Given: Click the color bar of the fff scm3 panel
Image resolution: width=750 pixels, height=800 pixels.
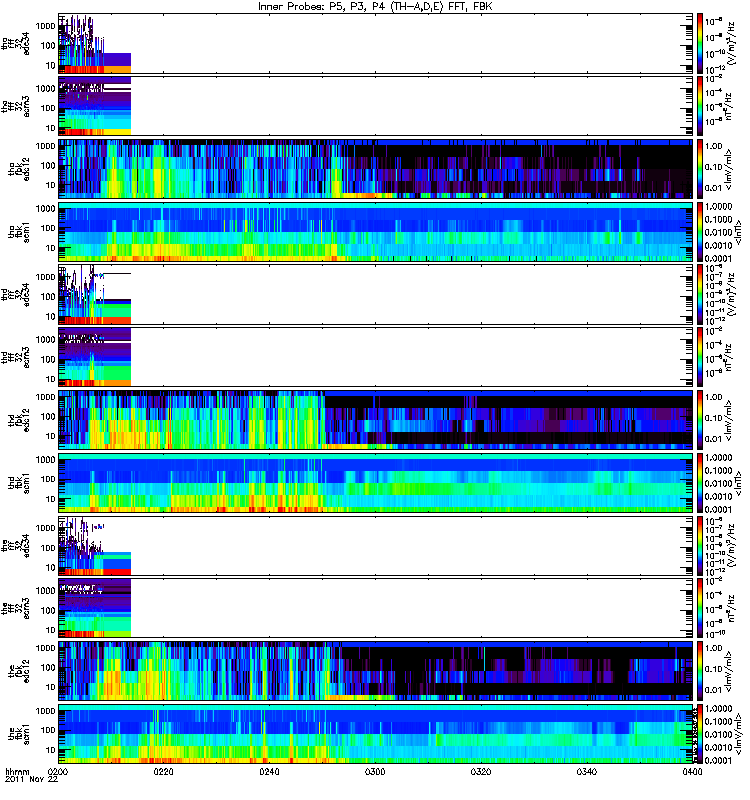Looking at the screenshot, I should 700,608.
